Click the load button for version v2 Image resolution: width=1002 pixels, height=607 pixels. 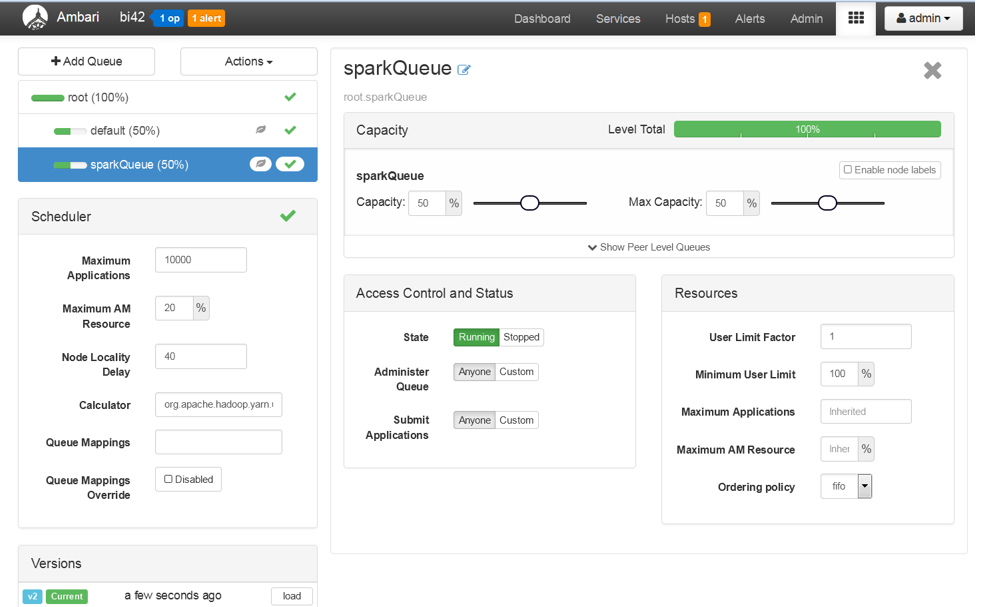click(292, 596)
